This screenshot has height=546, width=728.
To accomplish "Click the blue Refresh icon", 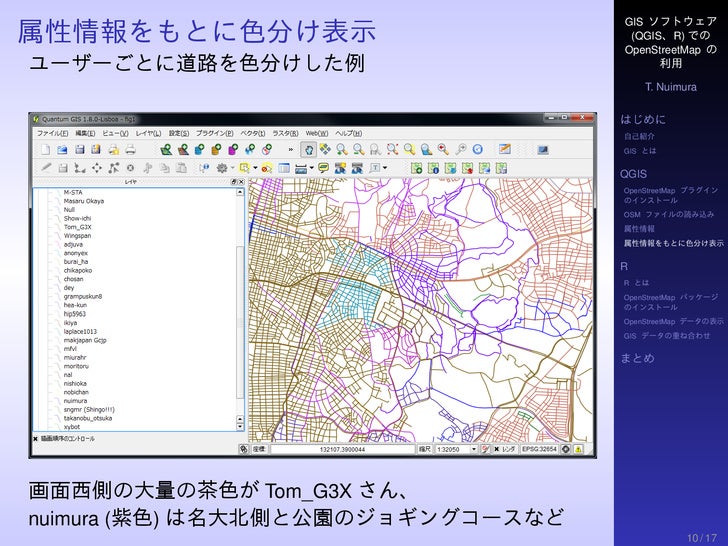I will coord(477,150).
